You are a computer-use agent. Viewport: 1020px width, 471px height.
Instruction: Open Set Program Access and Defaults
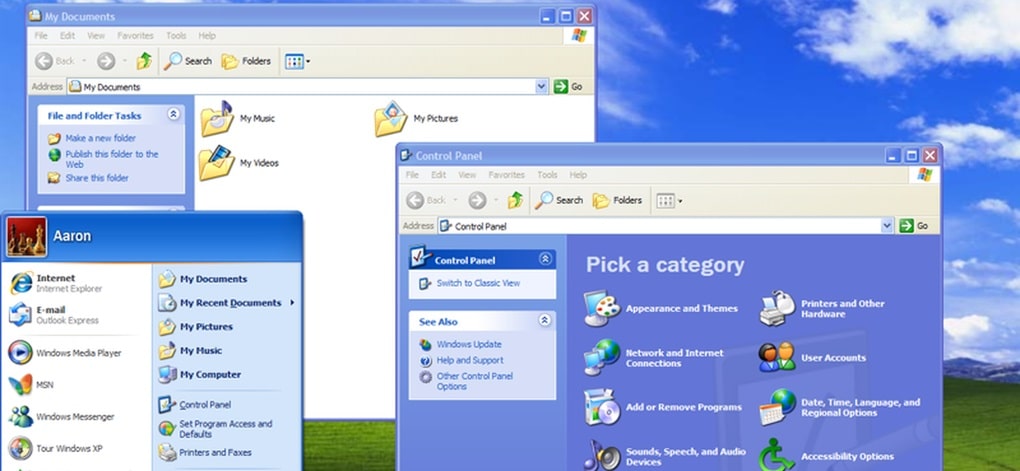point(216,429)
